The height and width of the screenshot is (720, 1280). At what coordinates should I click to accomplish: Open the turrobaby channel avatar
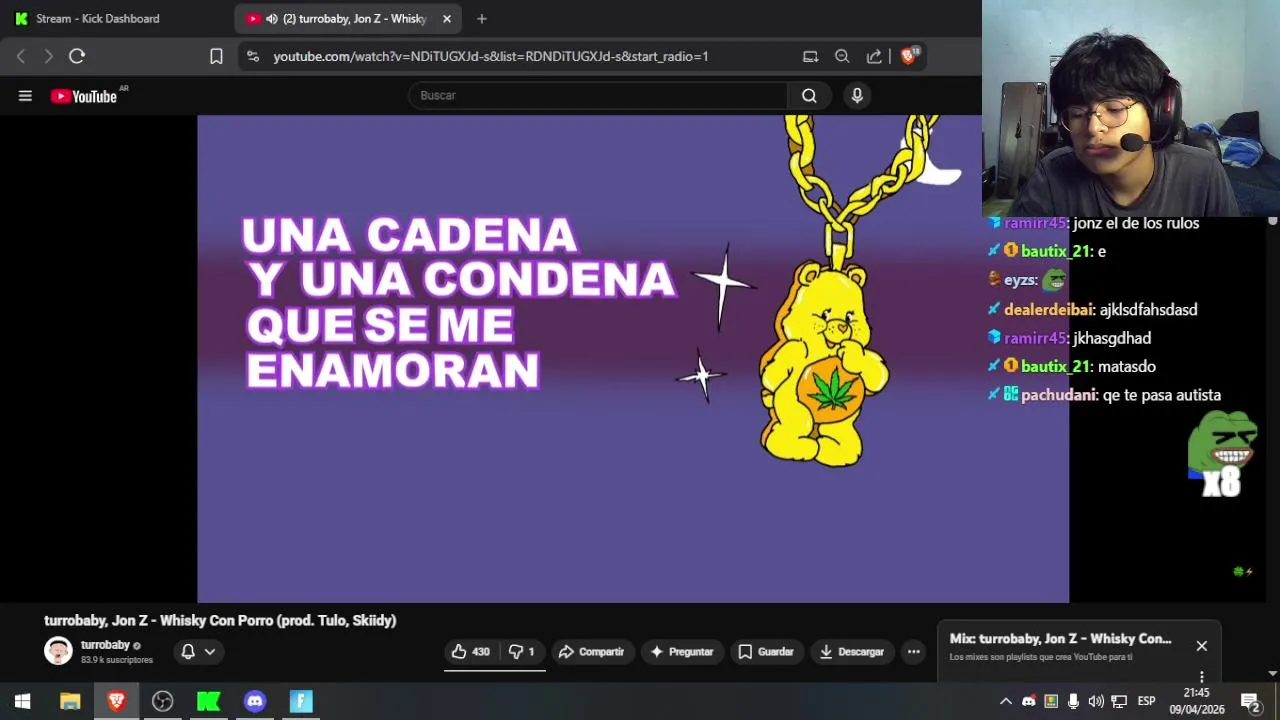(x=58, y=651)
